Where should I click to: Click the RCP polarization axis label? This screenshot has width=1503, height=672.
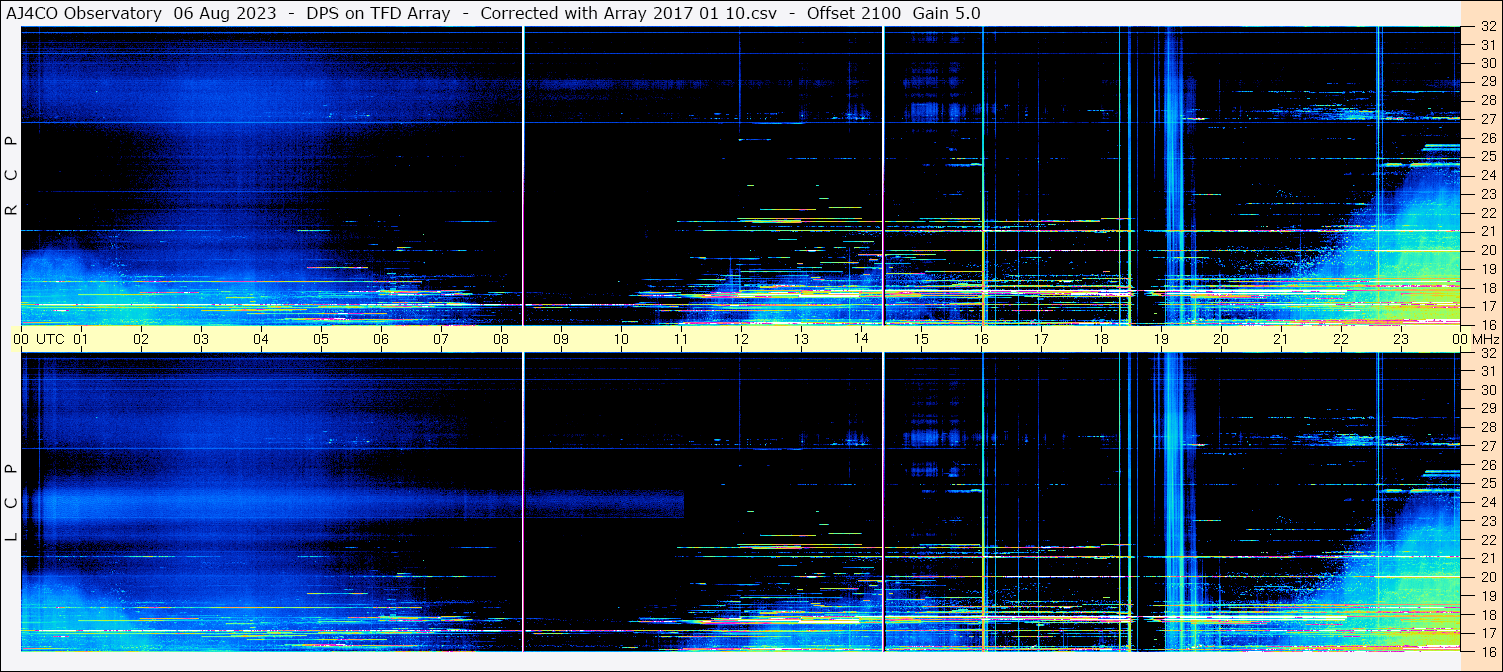pyautogui.click(x=11, y=176)
